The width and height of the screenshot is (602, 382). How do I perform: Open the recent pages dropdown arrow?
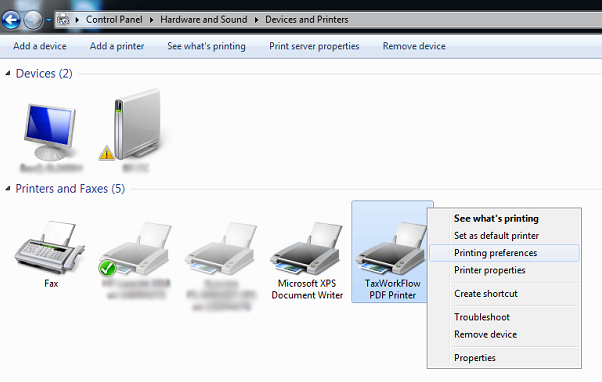[x=49, y=20]
